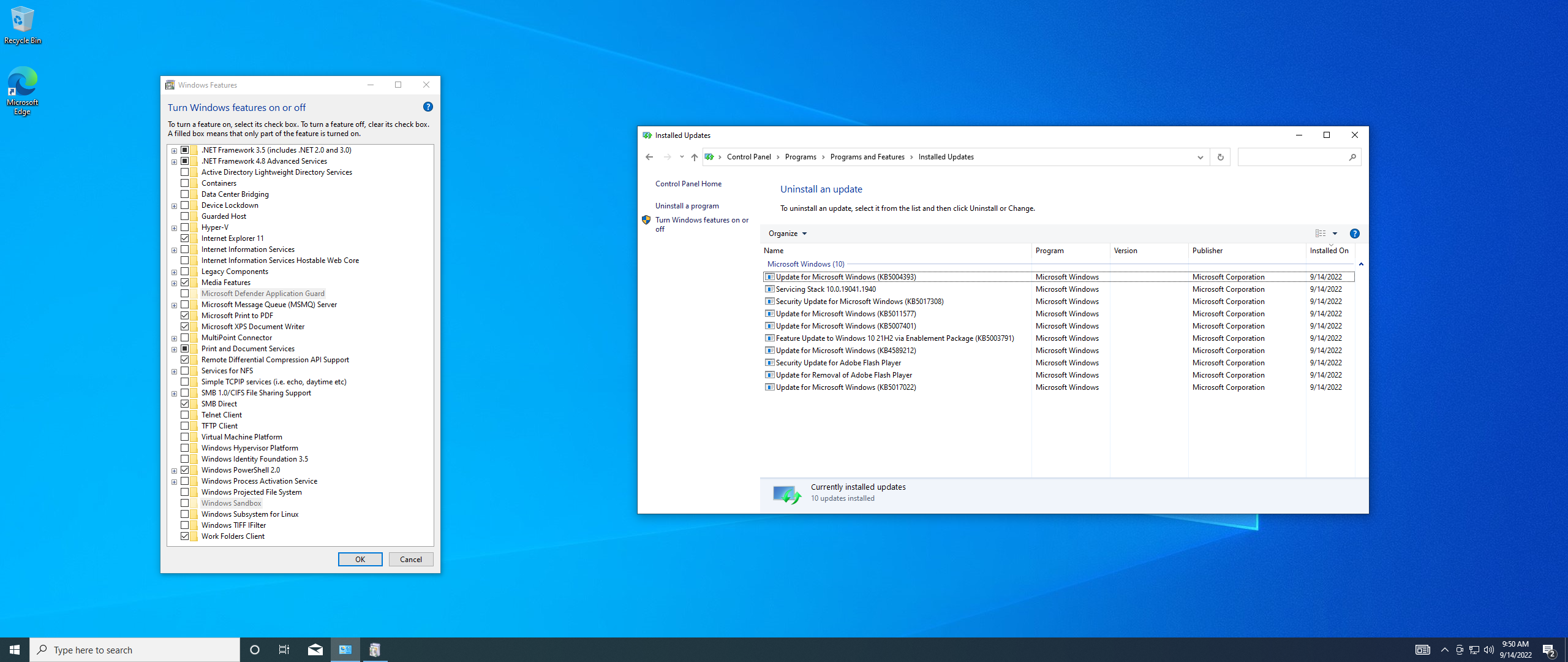
Task: Open Task View on taskbar
Action: (x=284, y=650)
